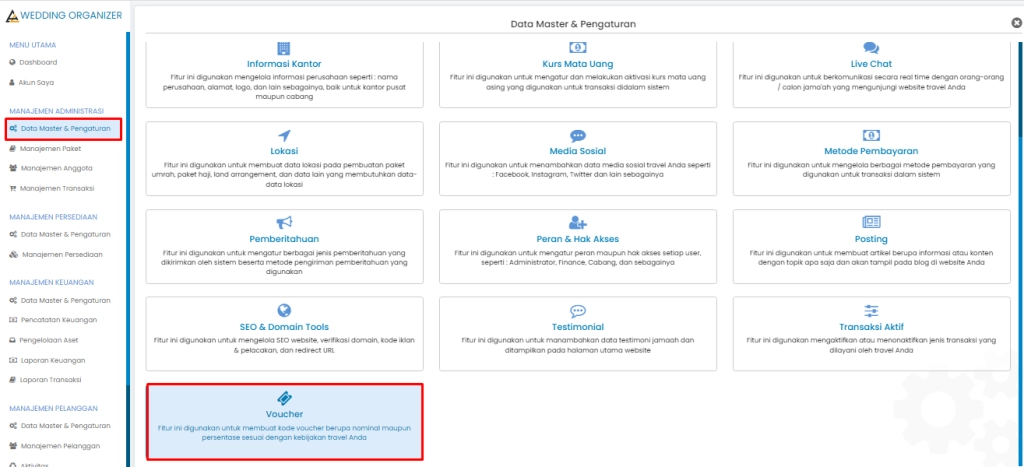Select the Testimonial feature card

(577, 329)
